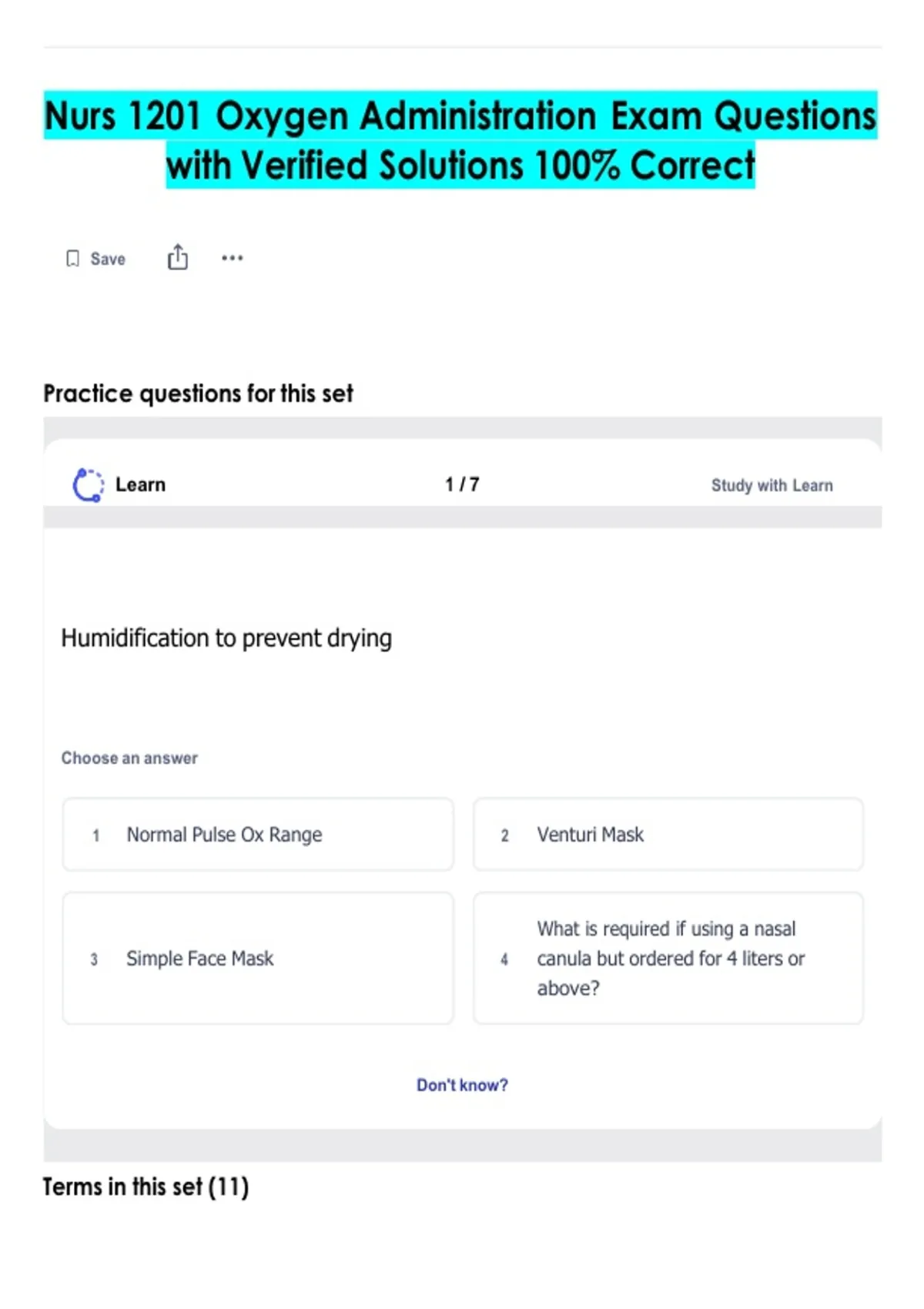The image size is (924, 1309).
Task: Open the three-dot more options menu
Action: coord(232,258)
